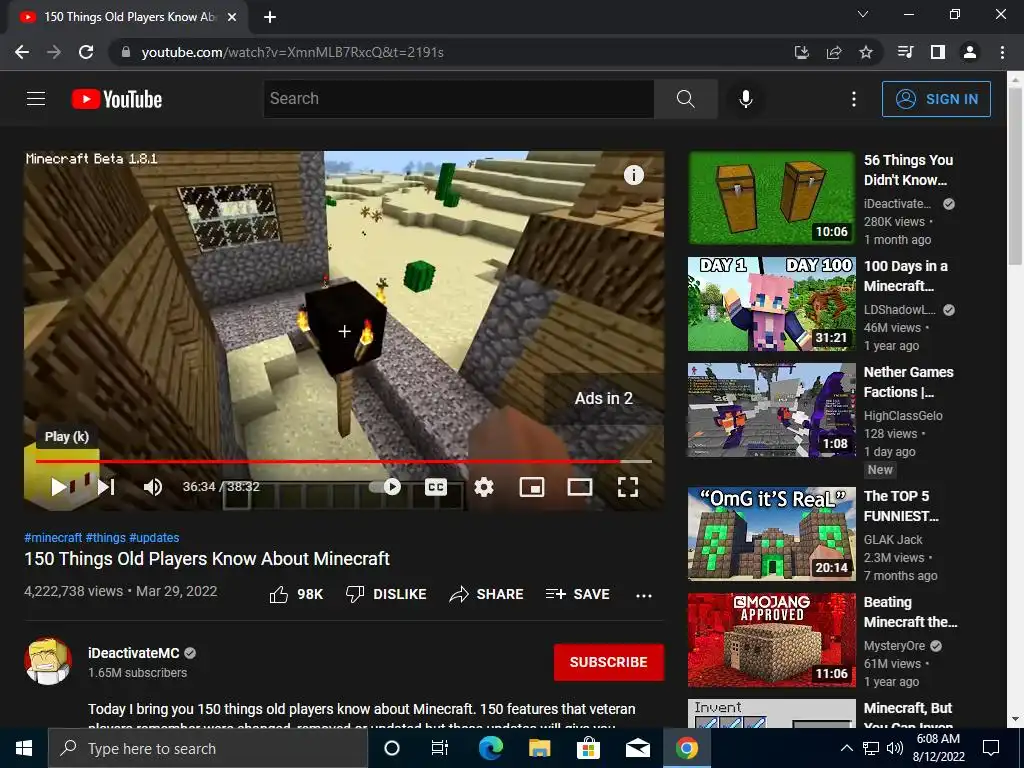Open the video info cards icon
The height and width of the screenshot is (768, 1024).
point(633,175)
